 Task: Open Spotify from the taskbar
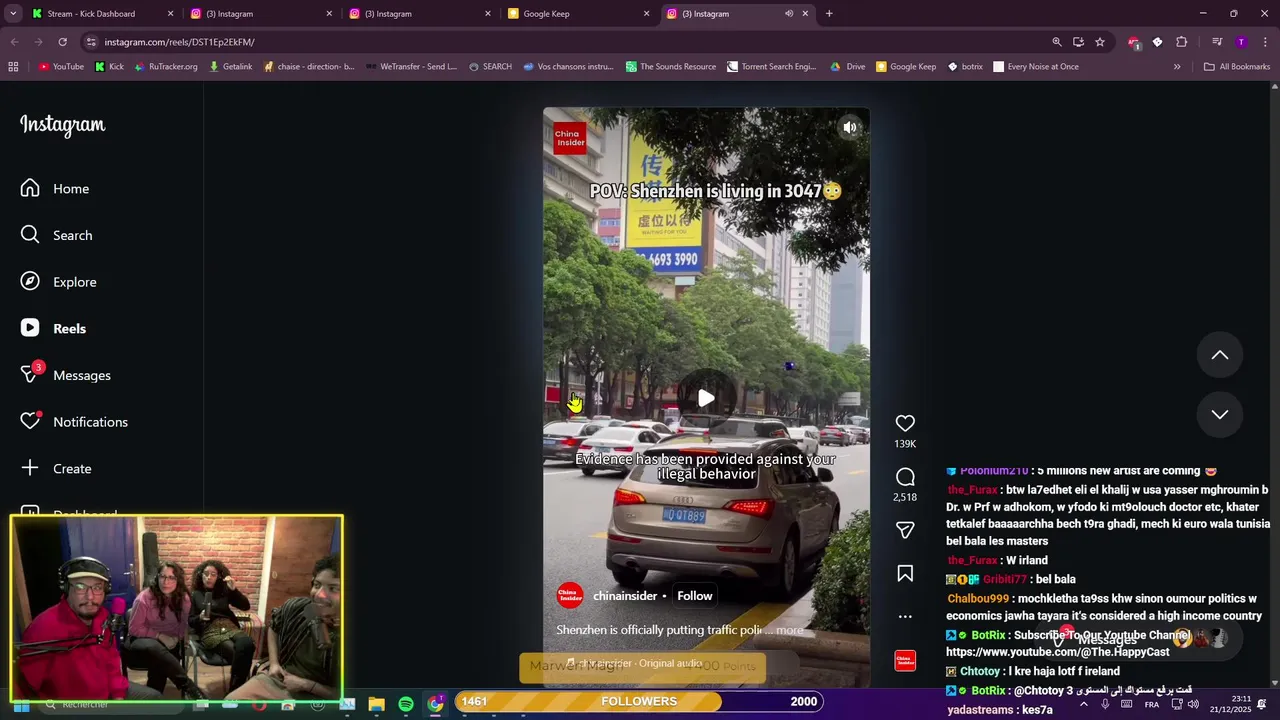pyautogui.click(x=406, y=704)
